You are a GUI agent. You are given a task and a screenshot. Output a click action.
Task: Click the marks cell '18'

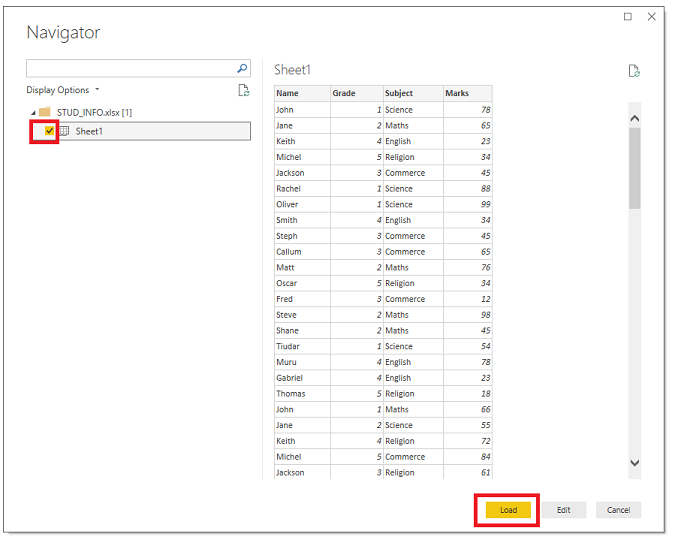(468, 394)
